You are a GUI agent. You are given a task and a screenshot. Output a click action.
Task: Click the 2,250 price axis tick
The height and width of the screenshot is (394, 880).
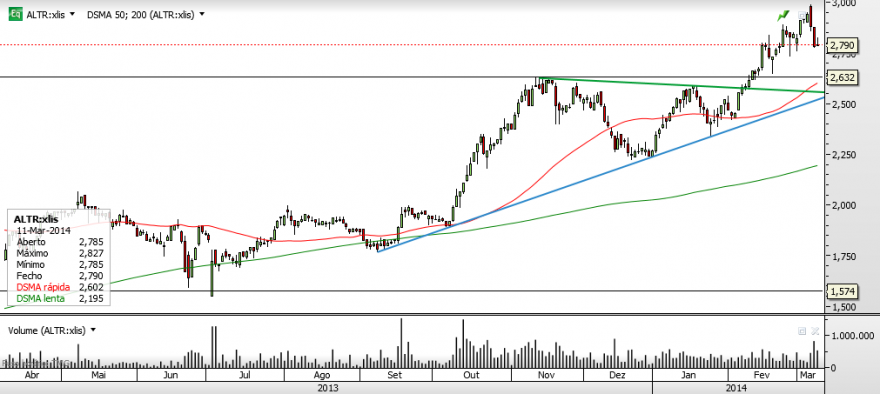click(844, 155)
